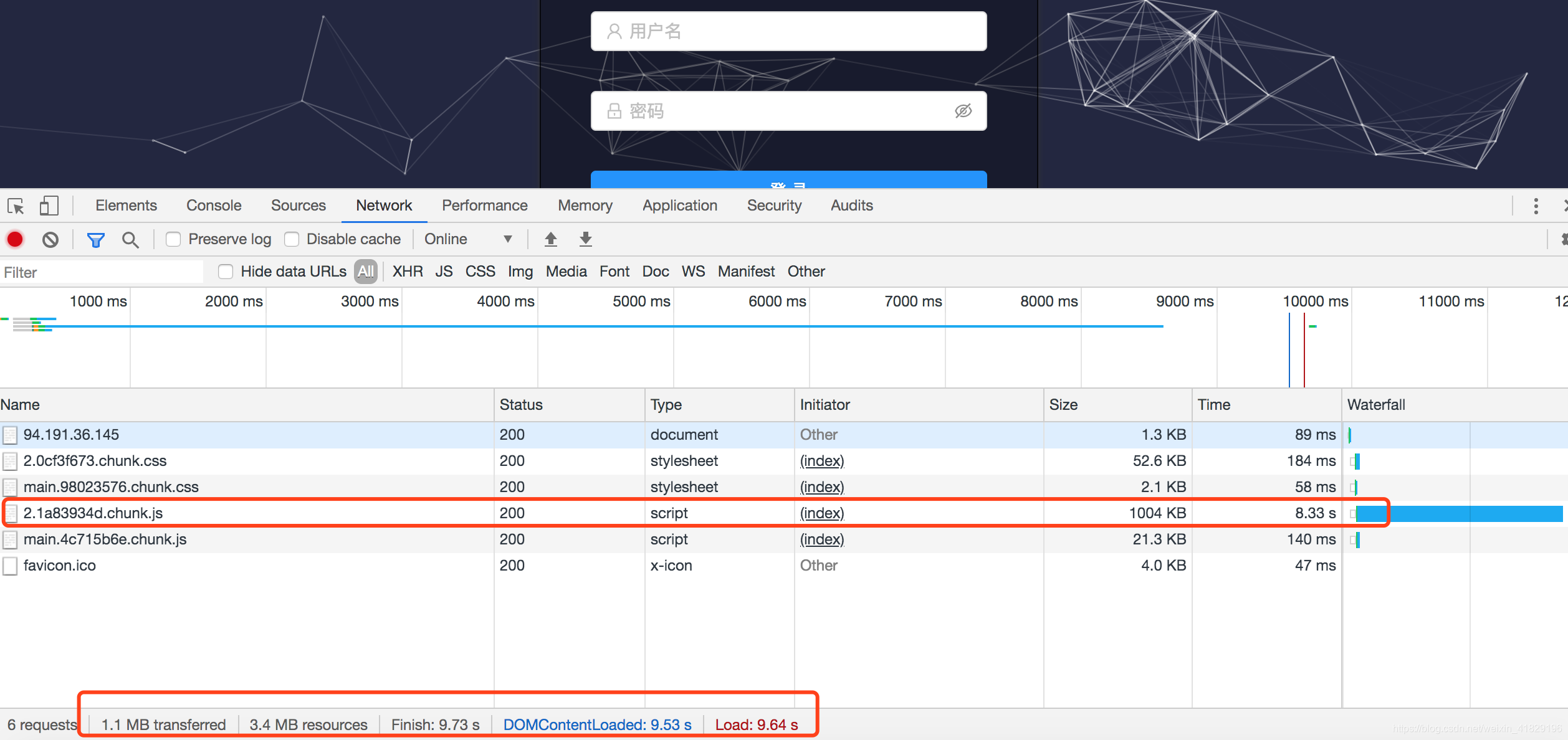Click the import HAR upload arrow
Screen dimensions: 1568x740
click(x=551, y=239)
